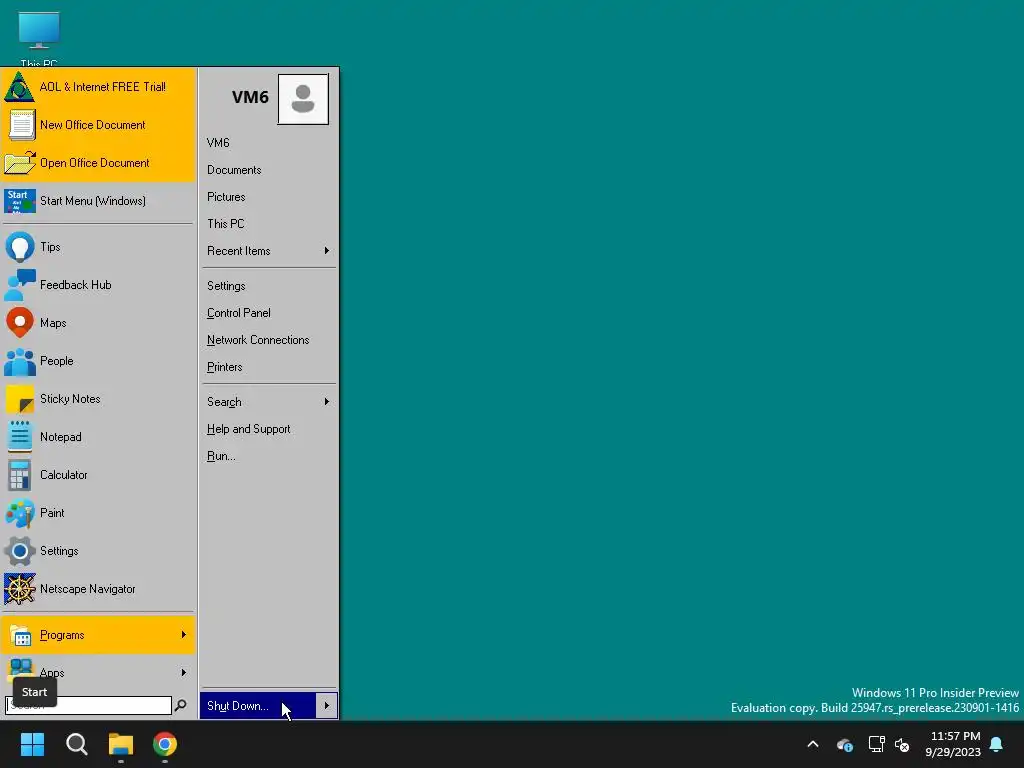Open Feedback Hub icon
This screenshot has height=768, width=1024.
(x=20, y=285)
